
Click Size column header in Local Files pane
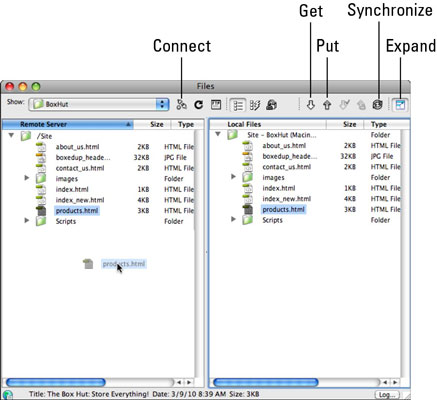(345, 124)
